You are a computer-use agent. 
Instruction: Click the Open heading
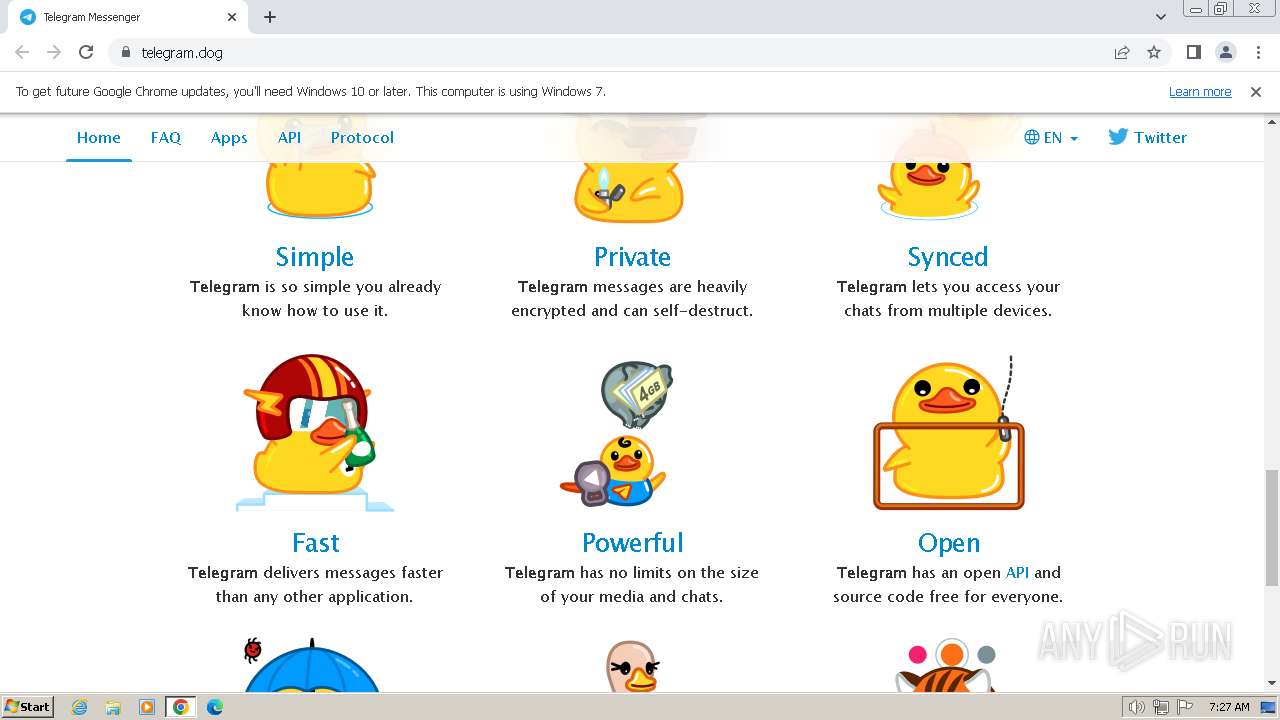pyautogui.click(x=949, y=543)
